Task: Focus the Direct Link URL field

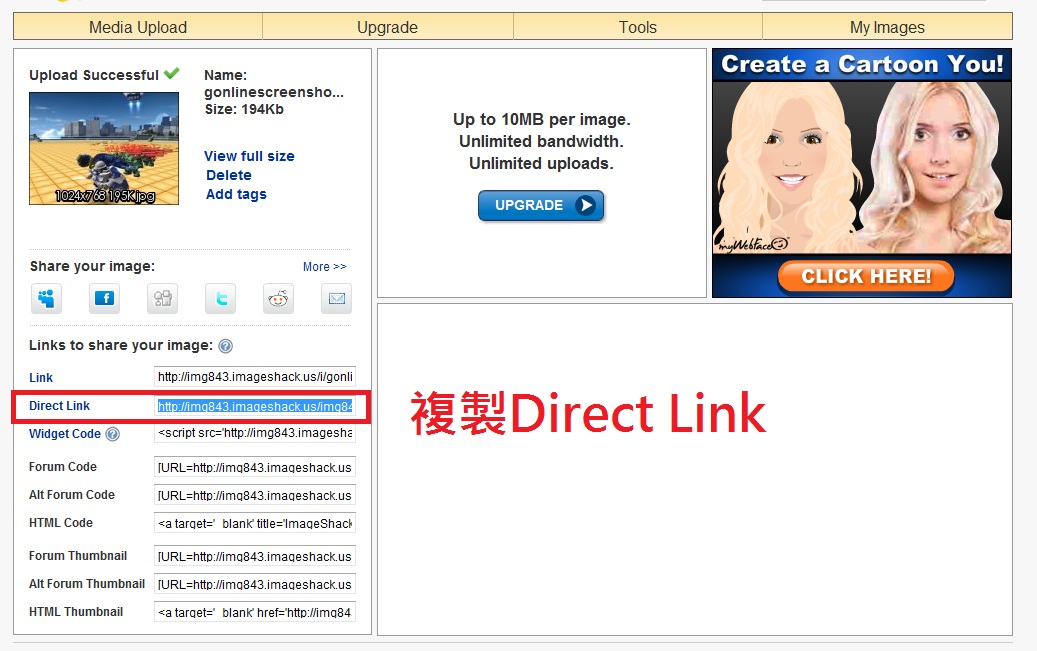Action: pyautogui.click(x=255, y=406)
